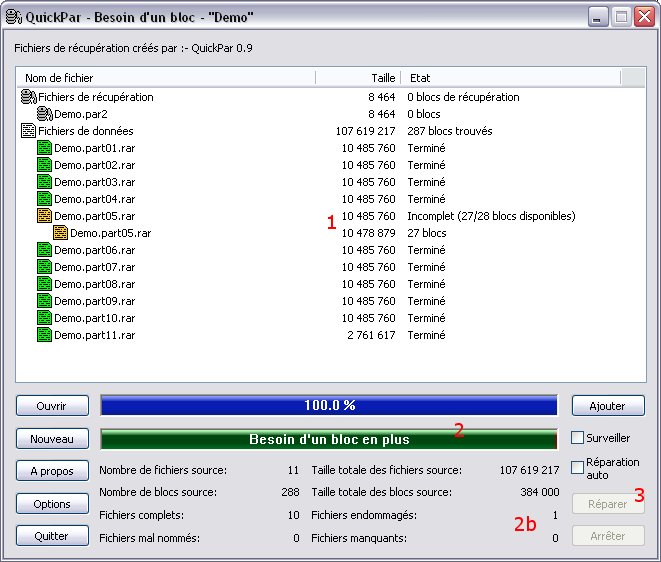This screenshot has height=562, width=661.
Task: Select the Demo.part11.rar file name
Action: click(95, 335)
